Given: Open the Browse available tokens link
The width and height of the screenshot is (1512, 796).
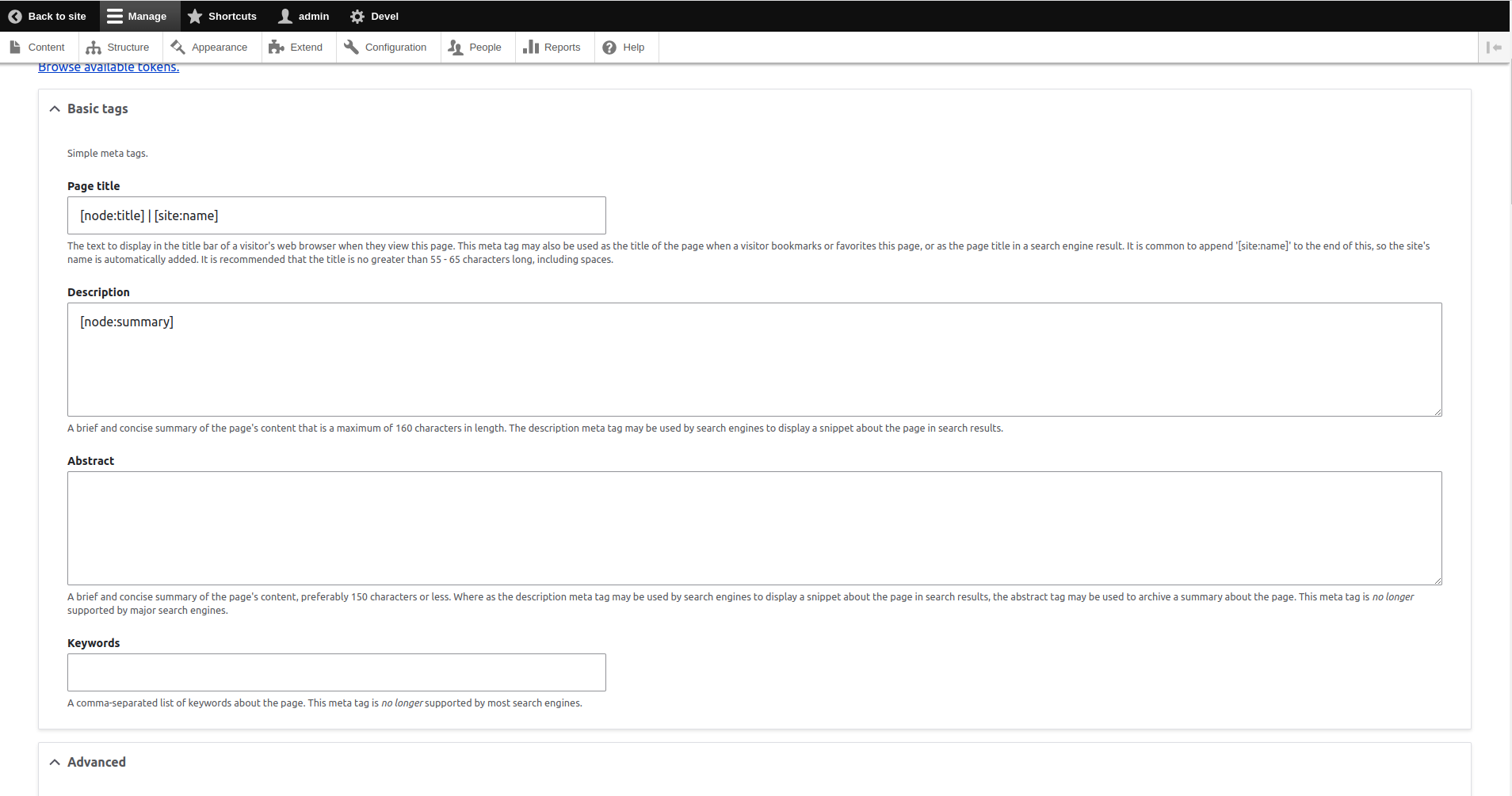Looking at the screenshot, I should tap(109, 67).
